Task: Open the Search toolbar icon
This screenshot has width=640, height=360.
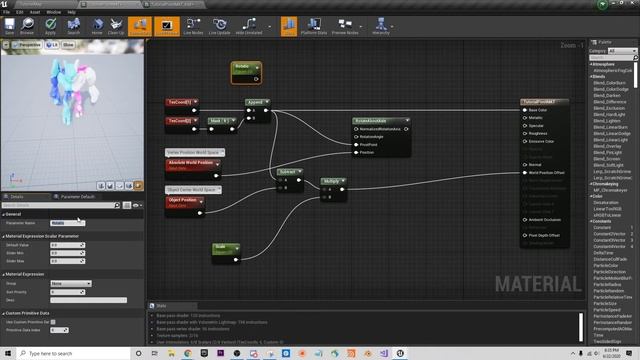Action: 73,27
